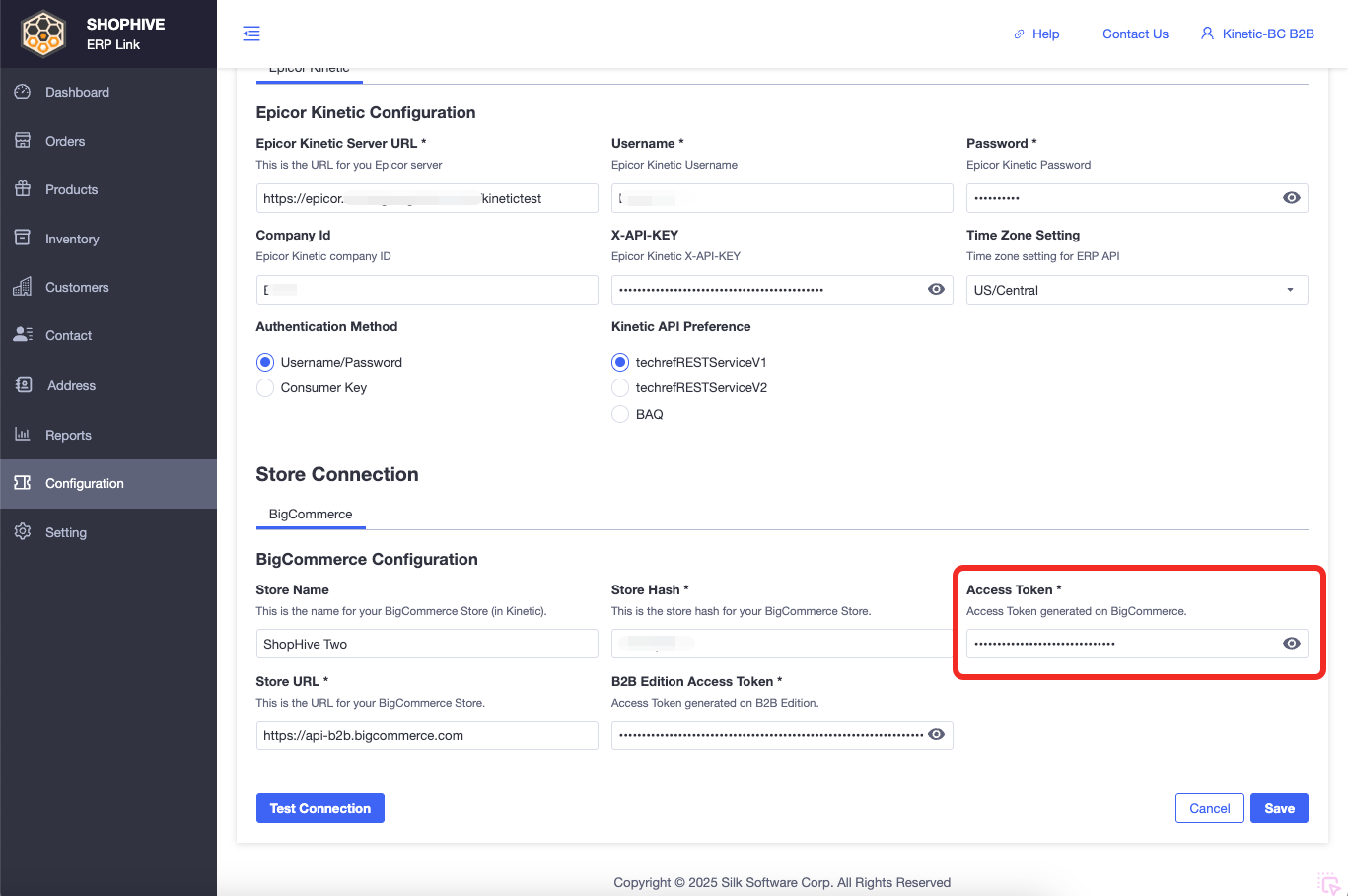Reveal the X-API-KEY value
This screenshot has width=1348, height=896.
pyautogui.click(x=937, y=290)
